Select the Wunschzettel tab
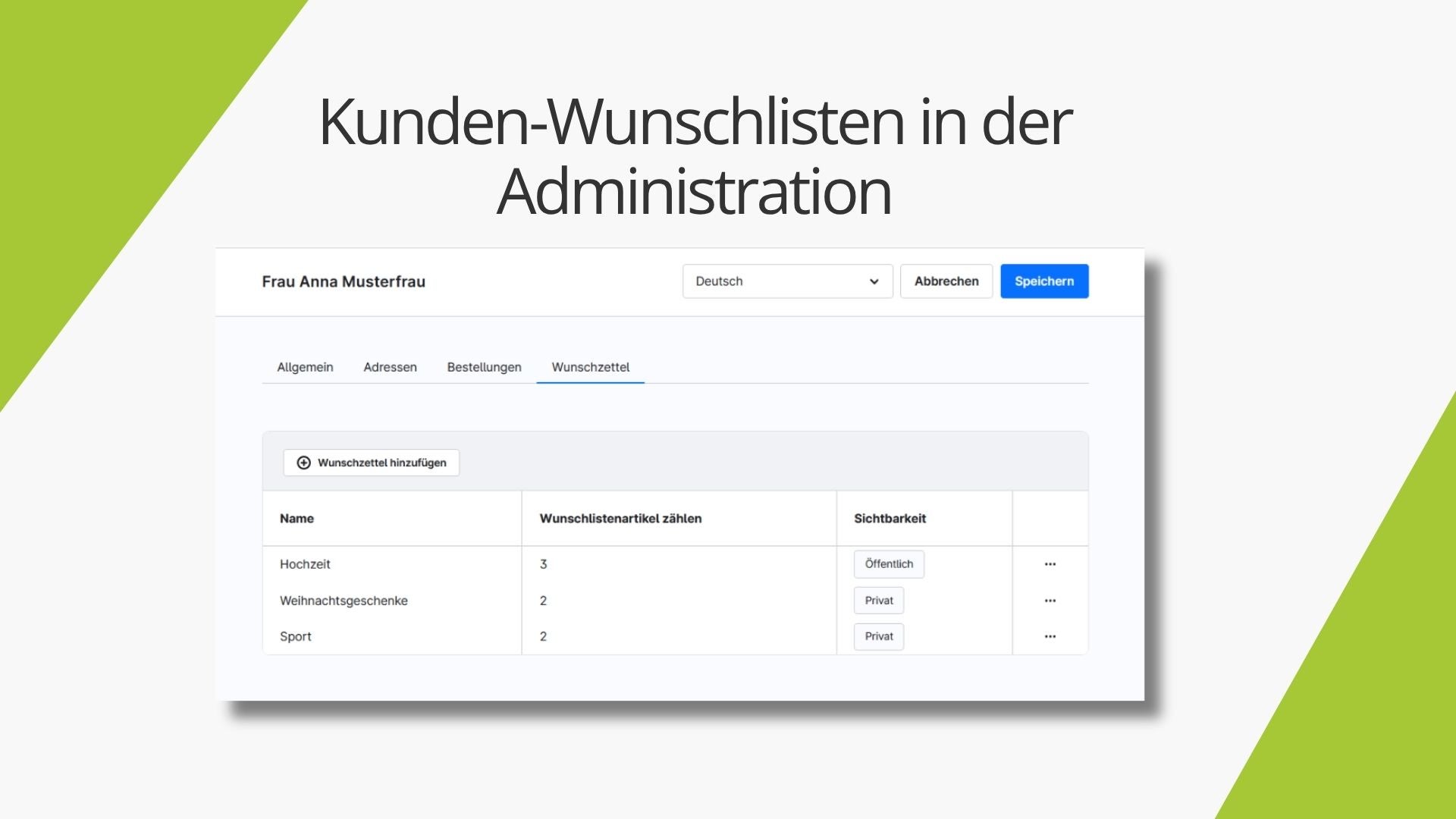1456x819 pixels. point(591,367)
